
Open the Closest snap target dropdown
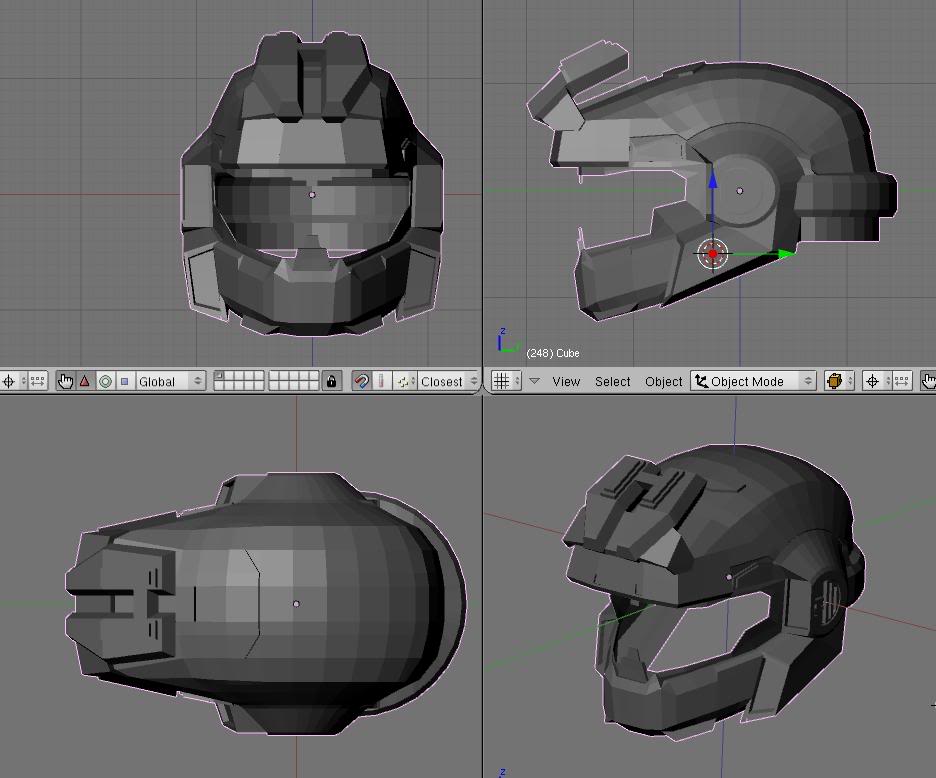pyautogui.click(x=449, y=381)
